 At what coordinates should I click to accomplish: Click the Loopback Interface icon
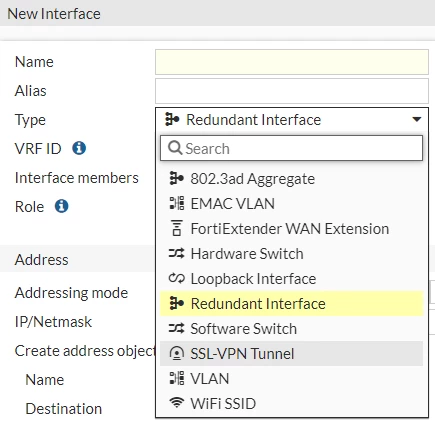coord(176,278)
